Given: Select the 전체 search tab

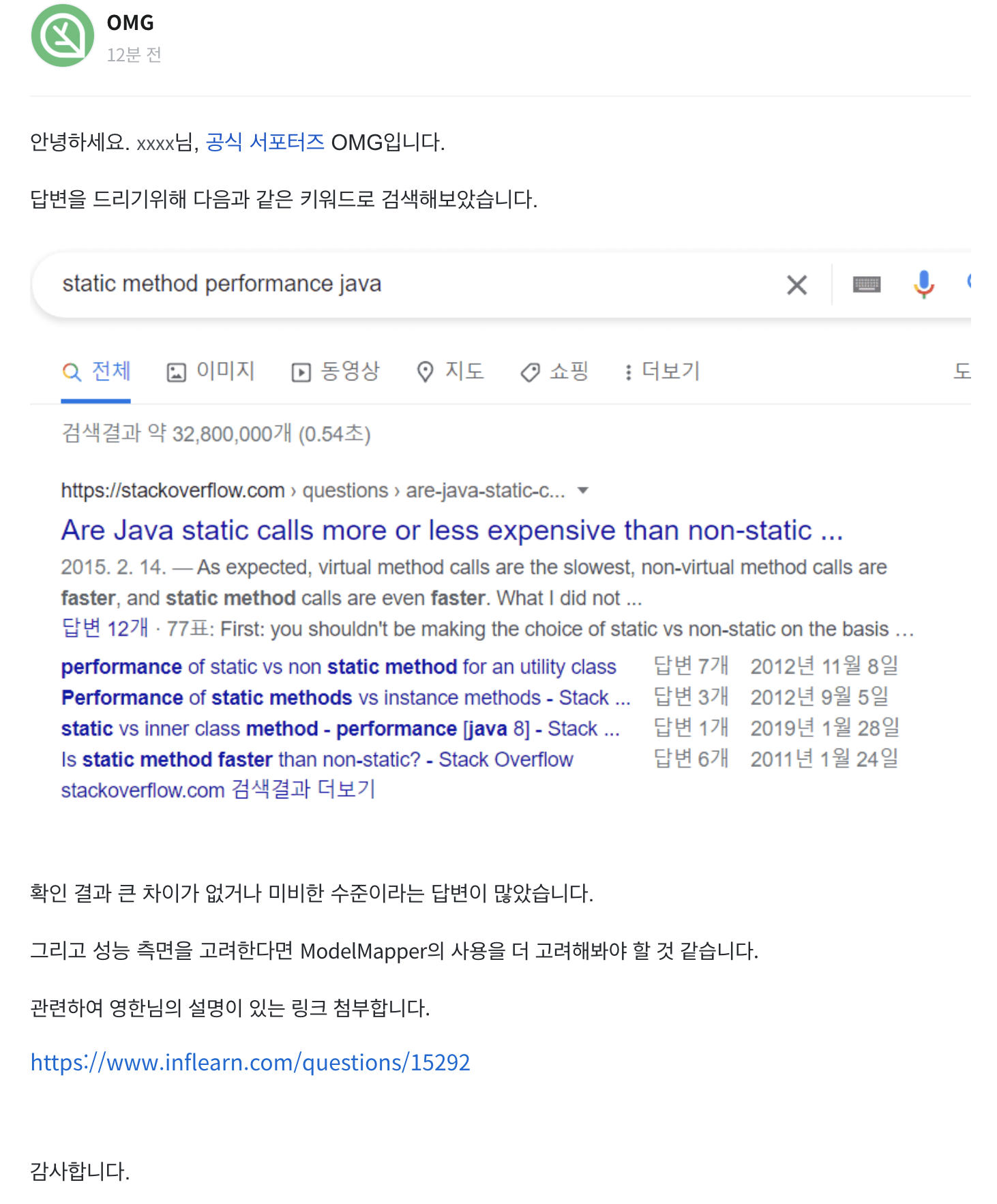Looking at the screenshot, I should (x=96, y=372).
